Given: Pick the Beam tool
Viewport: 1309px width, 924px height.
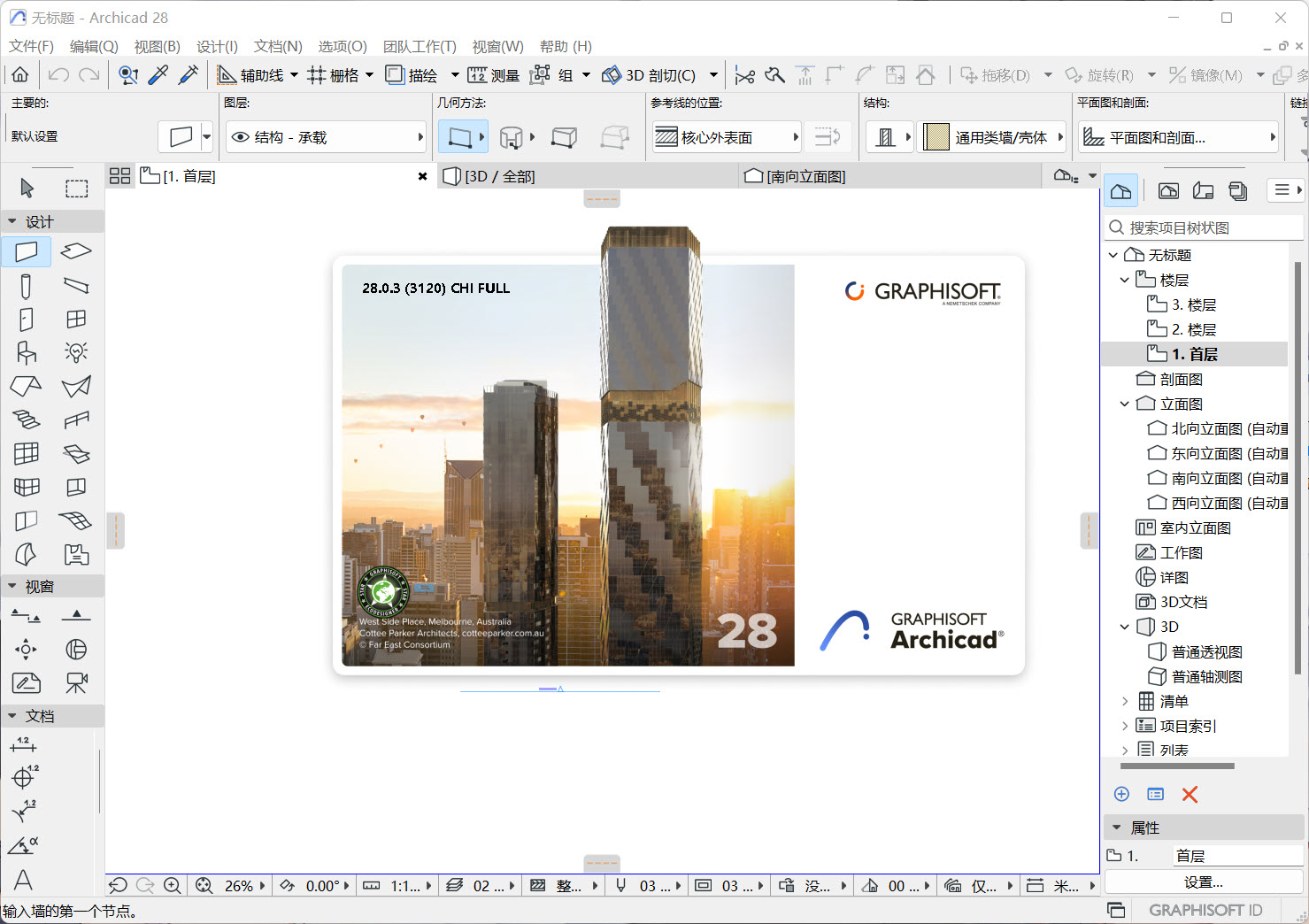Looking at the screenshot, I should [x=77, y=286].
